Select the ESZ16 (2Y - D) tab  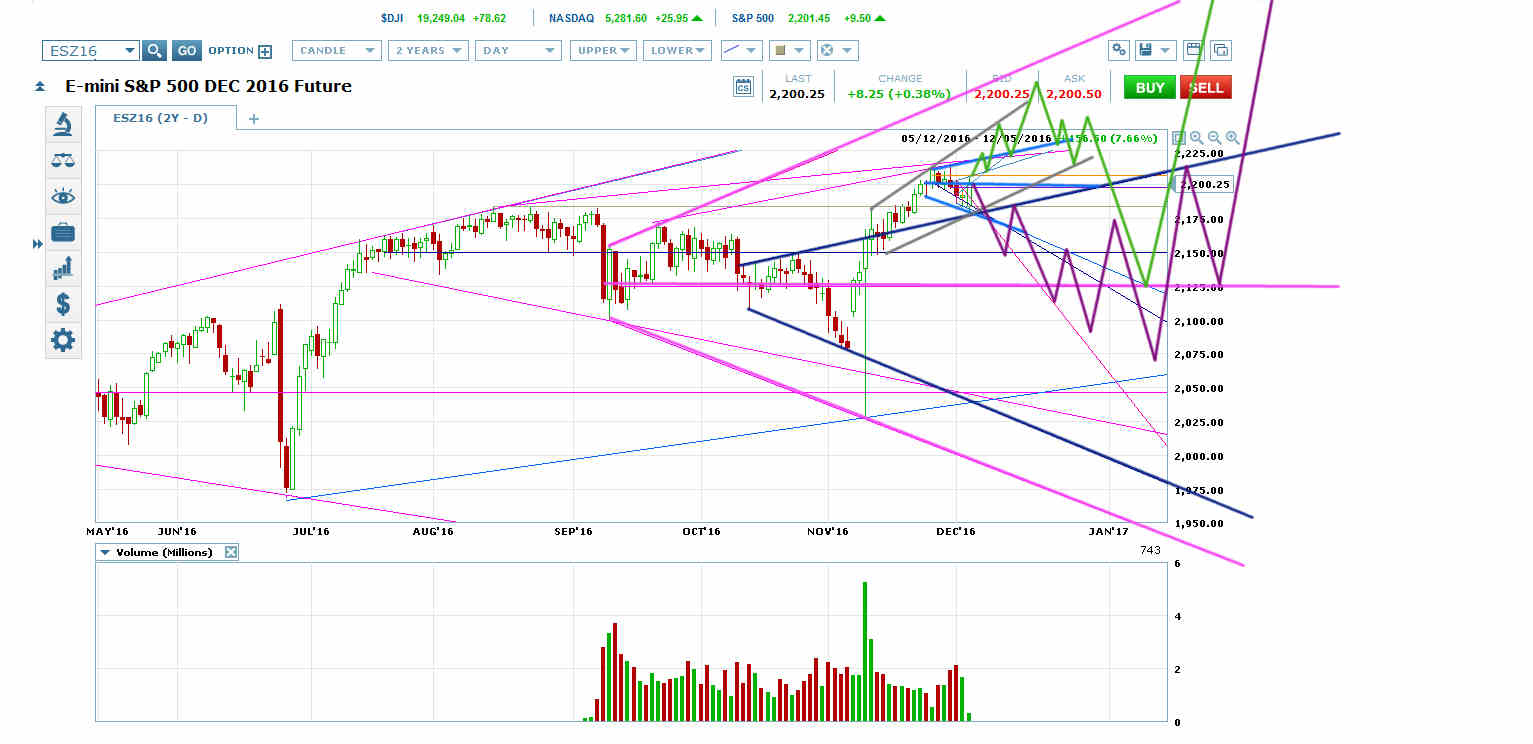(166, 118)
